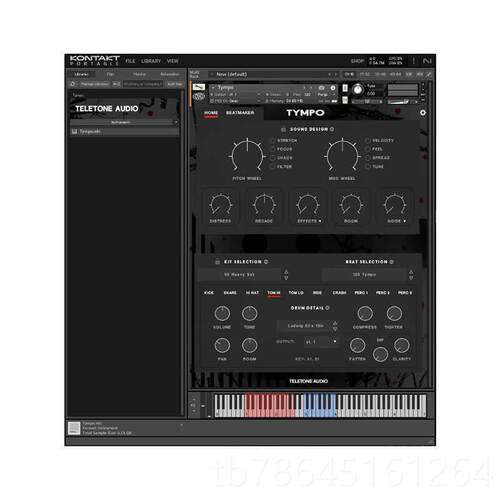Click the instrument info icon beside camera

(x=333, y=88)
